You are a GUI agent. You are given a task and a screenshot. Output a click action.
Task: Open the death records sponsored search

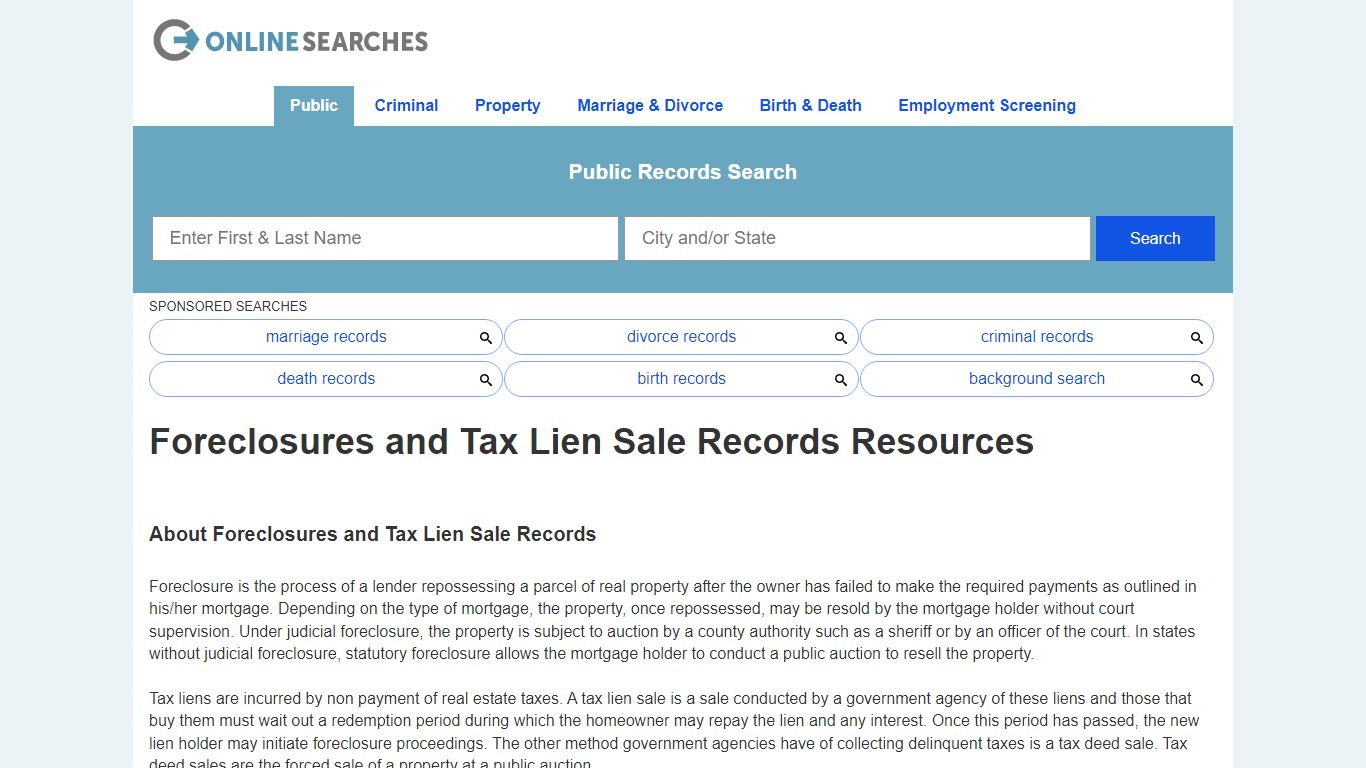(326, 379)
